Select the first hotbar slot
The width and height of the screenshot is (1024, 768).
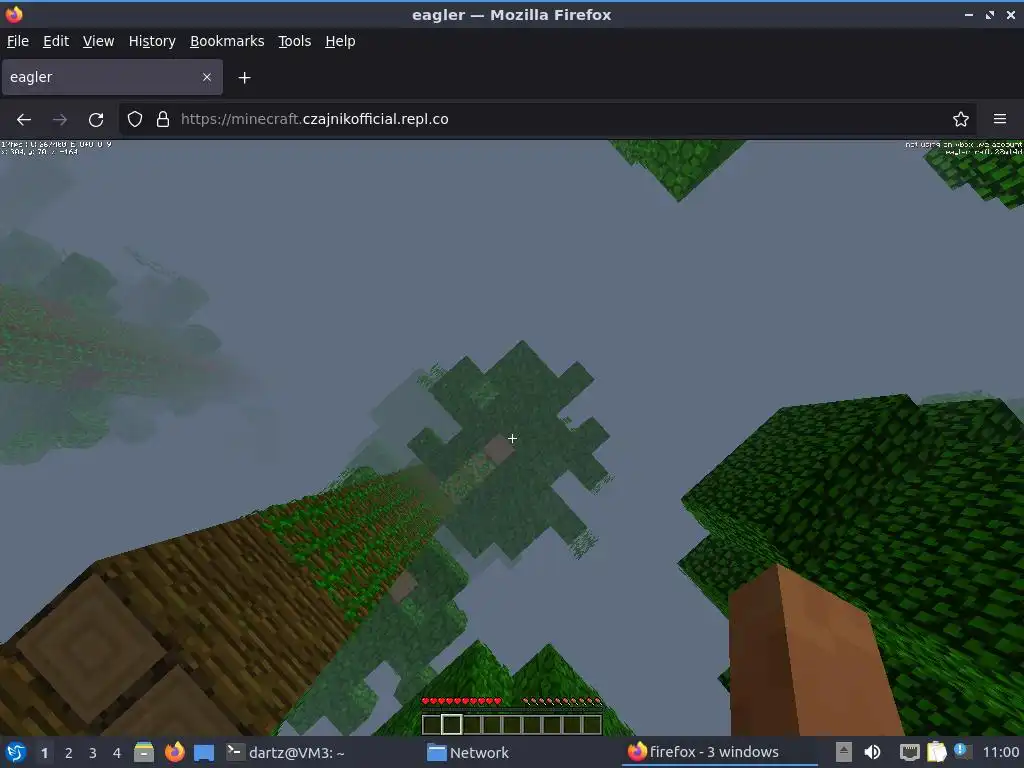432,724
